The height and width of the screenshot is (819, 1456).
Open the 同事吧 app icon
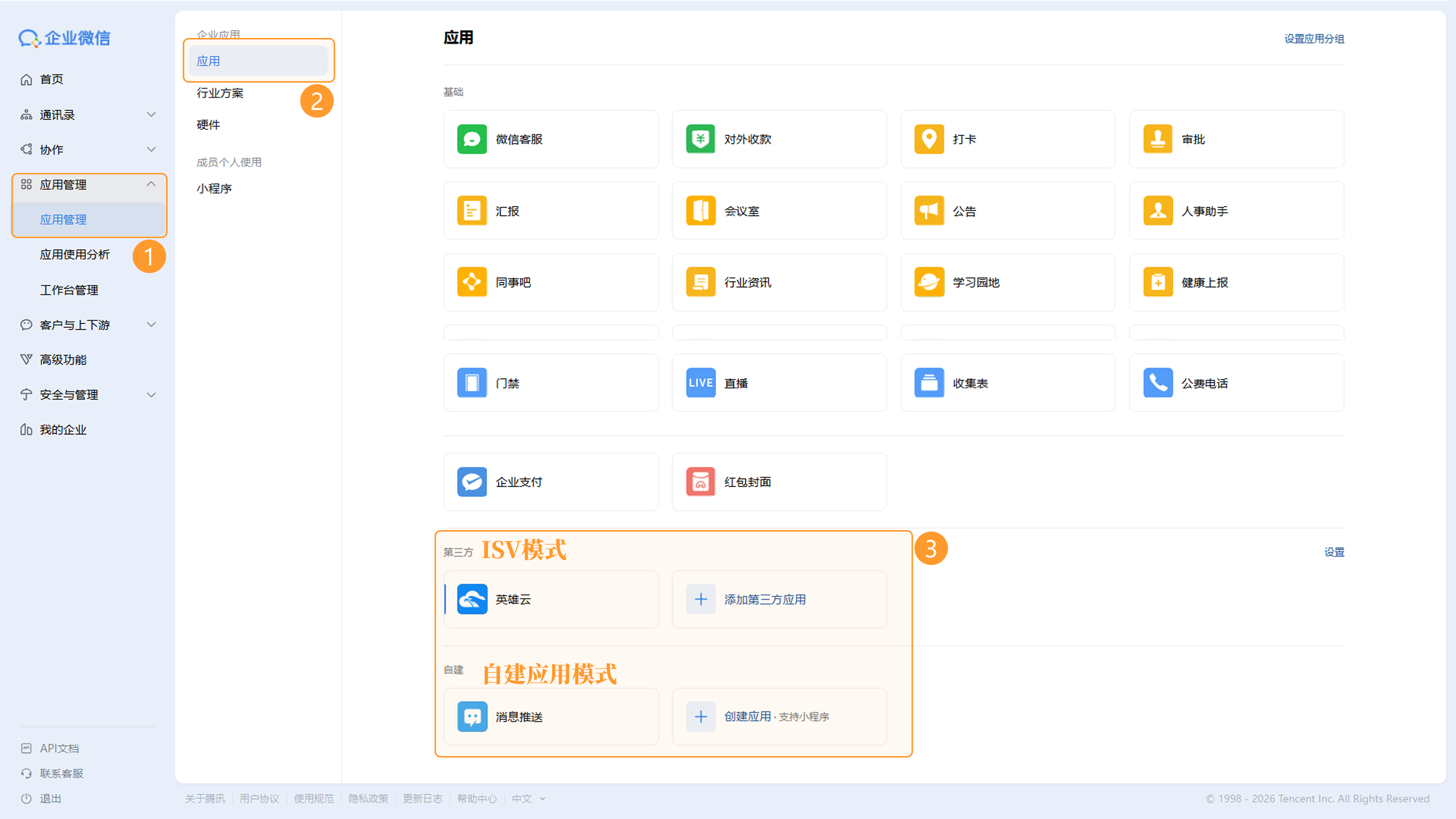point(472,282)
